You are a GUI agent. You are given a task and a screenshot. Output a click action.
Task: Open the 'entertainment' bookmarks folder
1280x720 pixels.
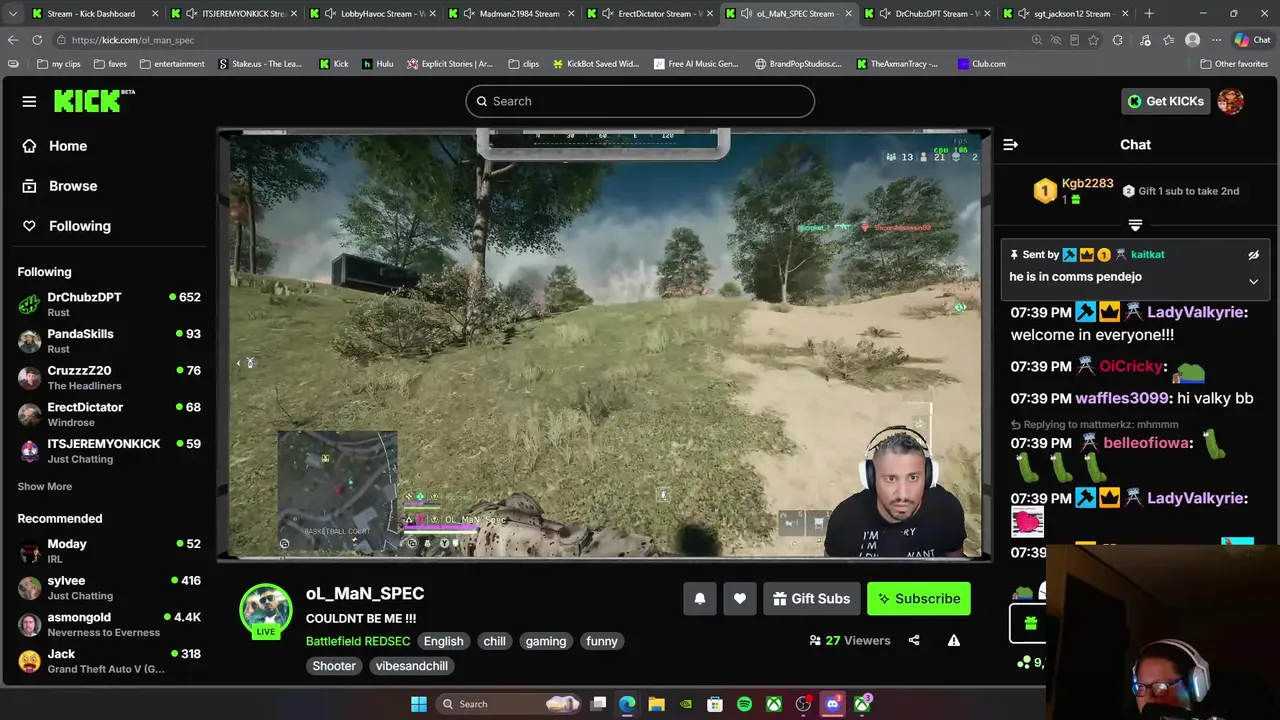pos(172,64)
